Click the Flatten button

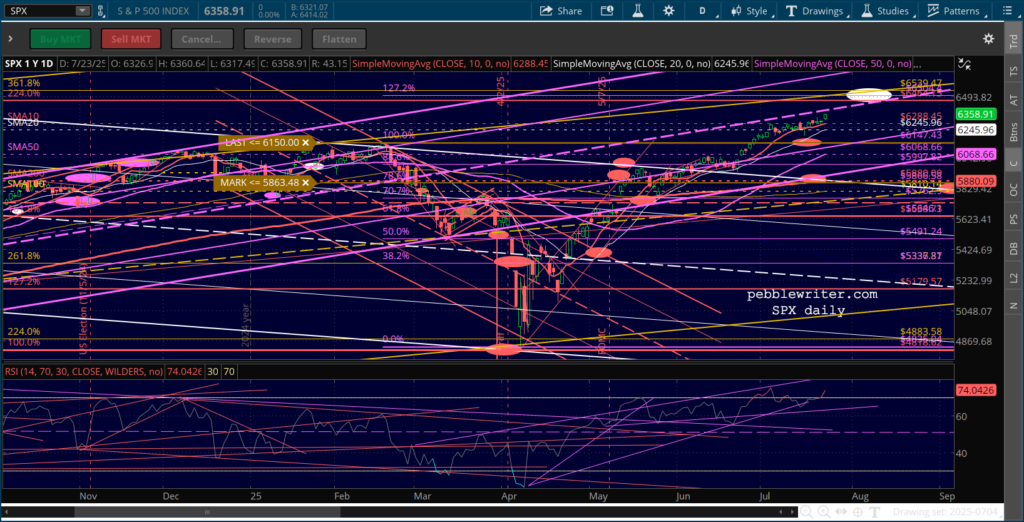[340, 39]
